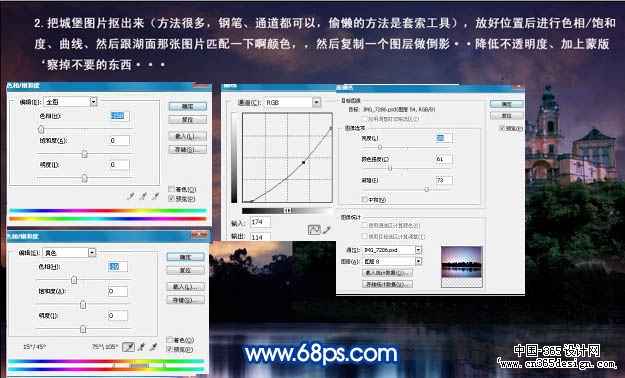Toggle 预览 checkbox in lower Hue/Saturation dialog

coord(169,349)
